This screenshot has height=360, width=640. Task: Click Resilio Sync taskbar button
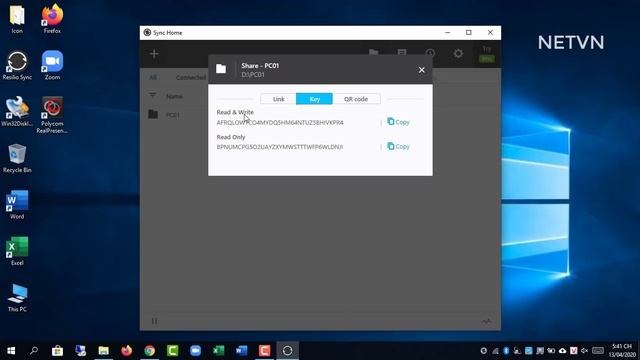coord(287,351)
